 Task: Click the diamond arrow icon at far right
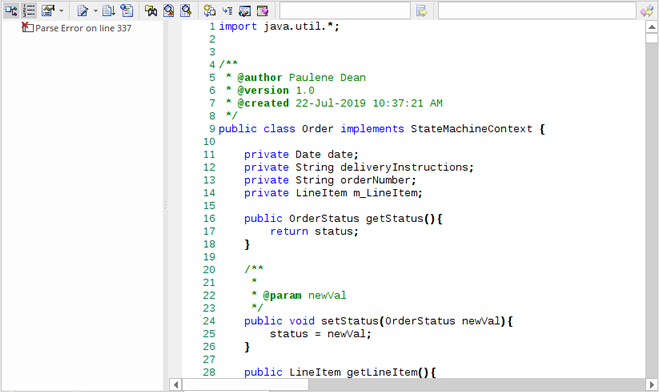(647, 11)
